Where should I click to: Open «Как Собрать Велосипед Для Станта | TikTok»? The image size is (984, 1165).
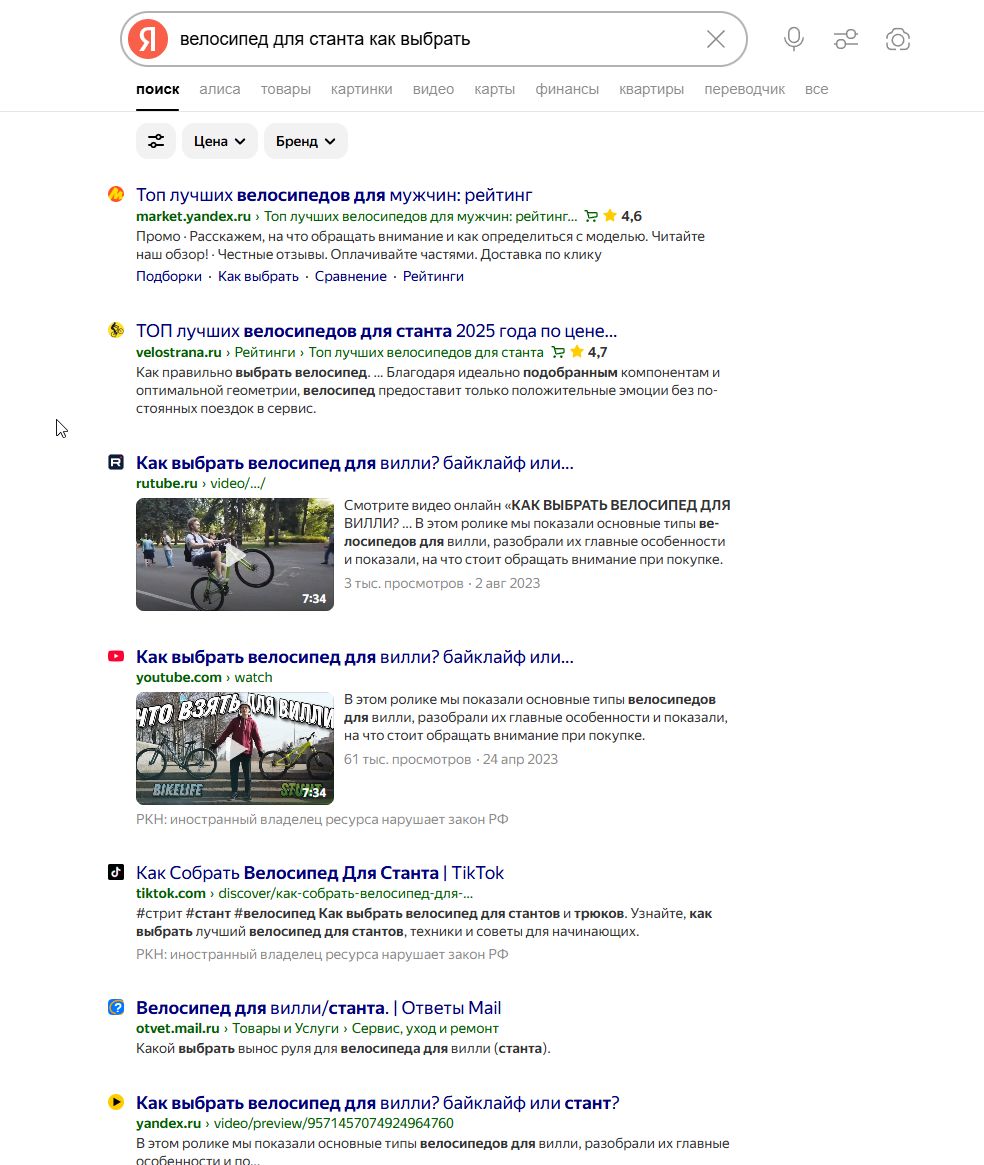pyautogui.click(x=320, y=872)
